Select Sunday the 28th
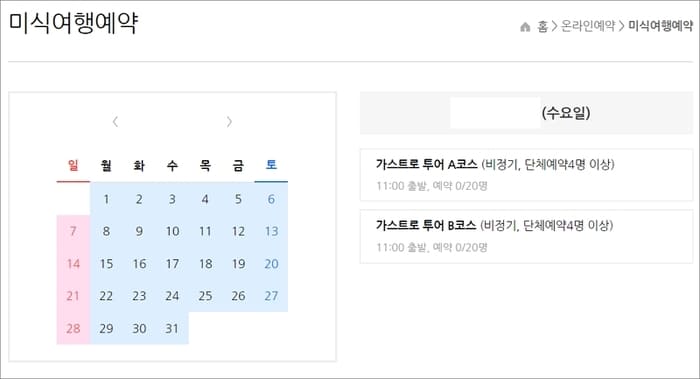 pos(73,329)
